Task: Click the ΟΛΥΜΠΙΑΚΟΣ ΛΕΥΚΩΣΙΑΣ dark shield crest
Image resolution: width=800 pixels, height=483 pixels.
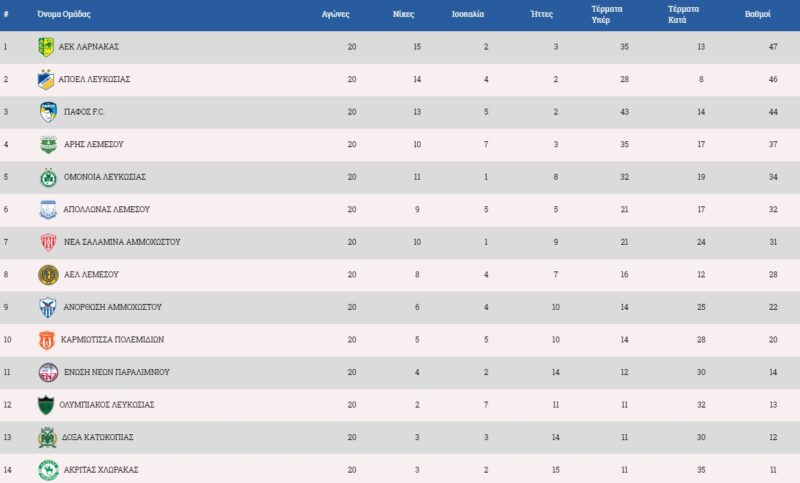Action: pos(46,405)
